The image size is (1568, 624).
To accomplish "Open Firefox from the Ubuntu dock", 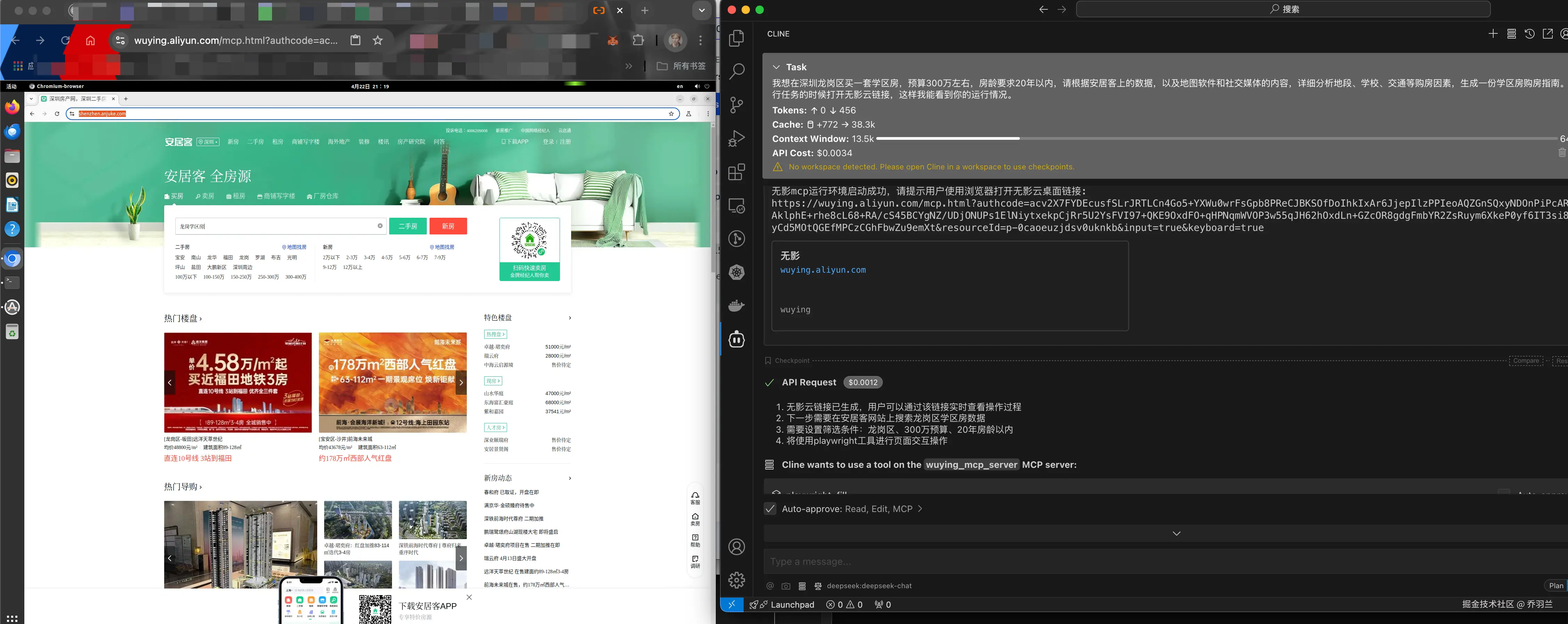I will tap(12, 108).
